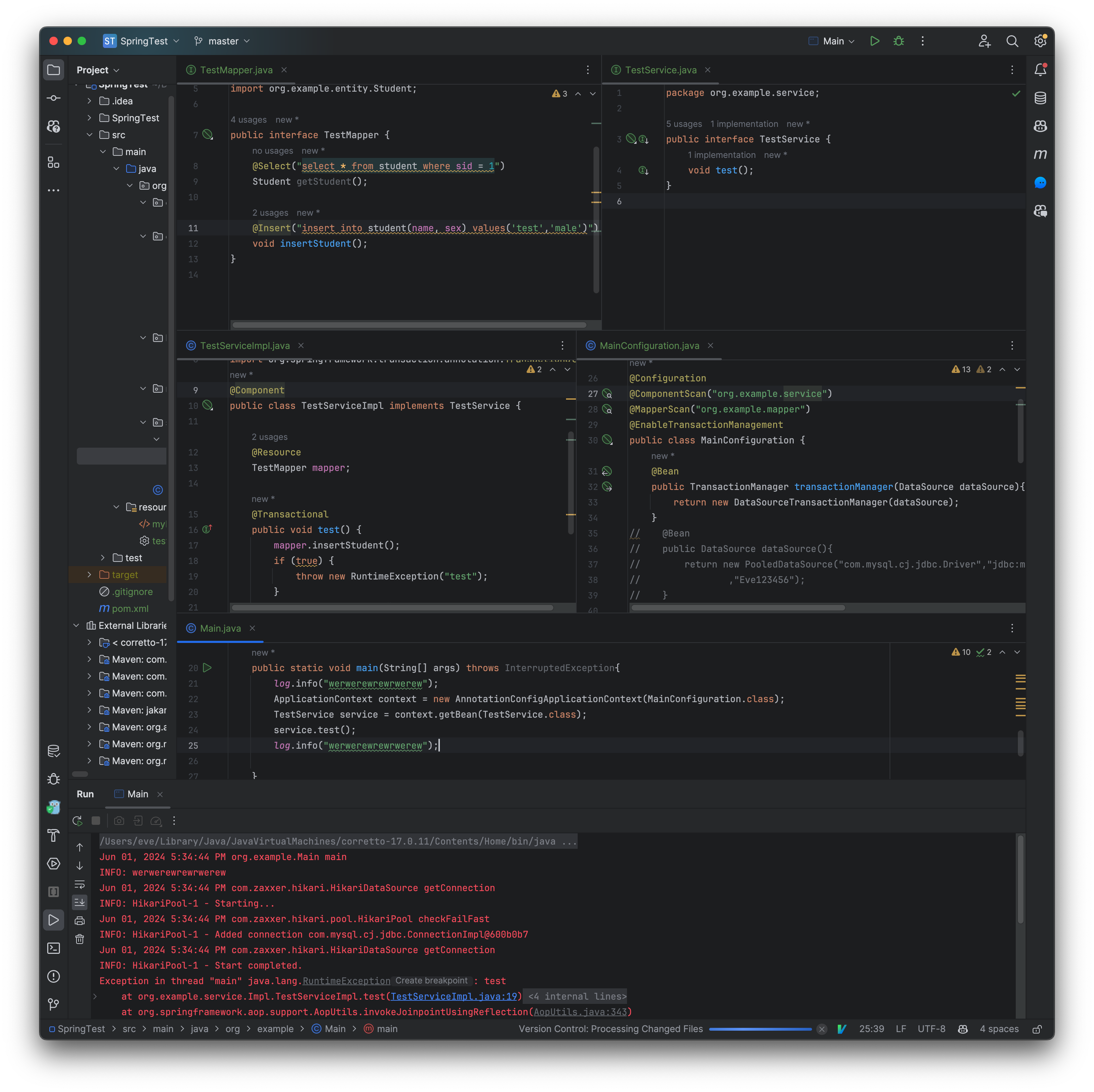This screenshot has height=1092, width=1094.
Task: Open the SpringTest project dropdown
Action: [142, 41]
